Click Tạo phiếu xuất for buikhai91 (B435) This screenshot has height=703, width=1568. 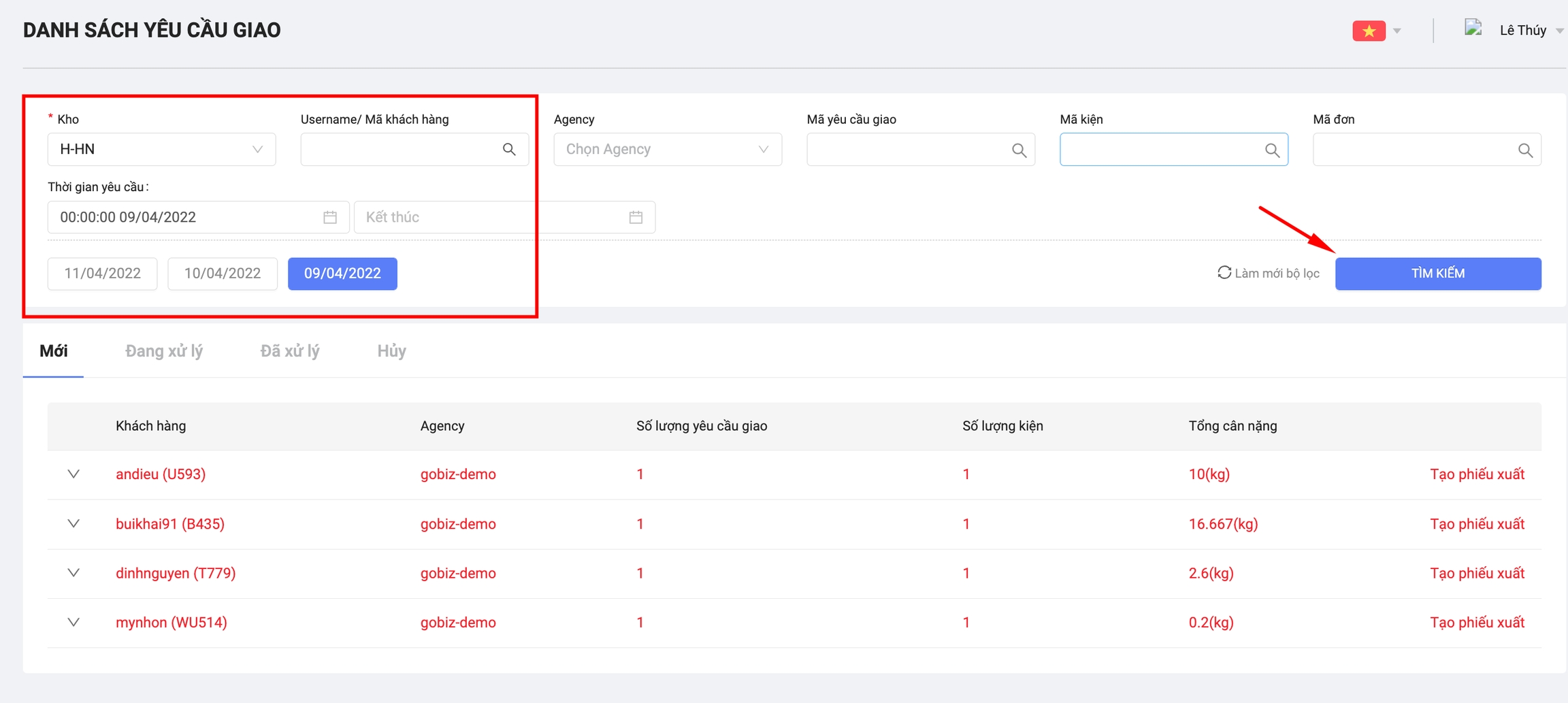(x=1477, y=524)
